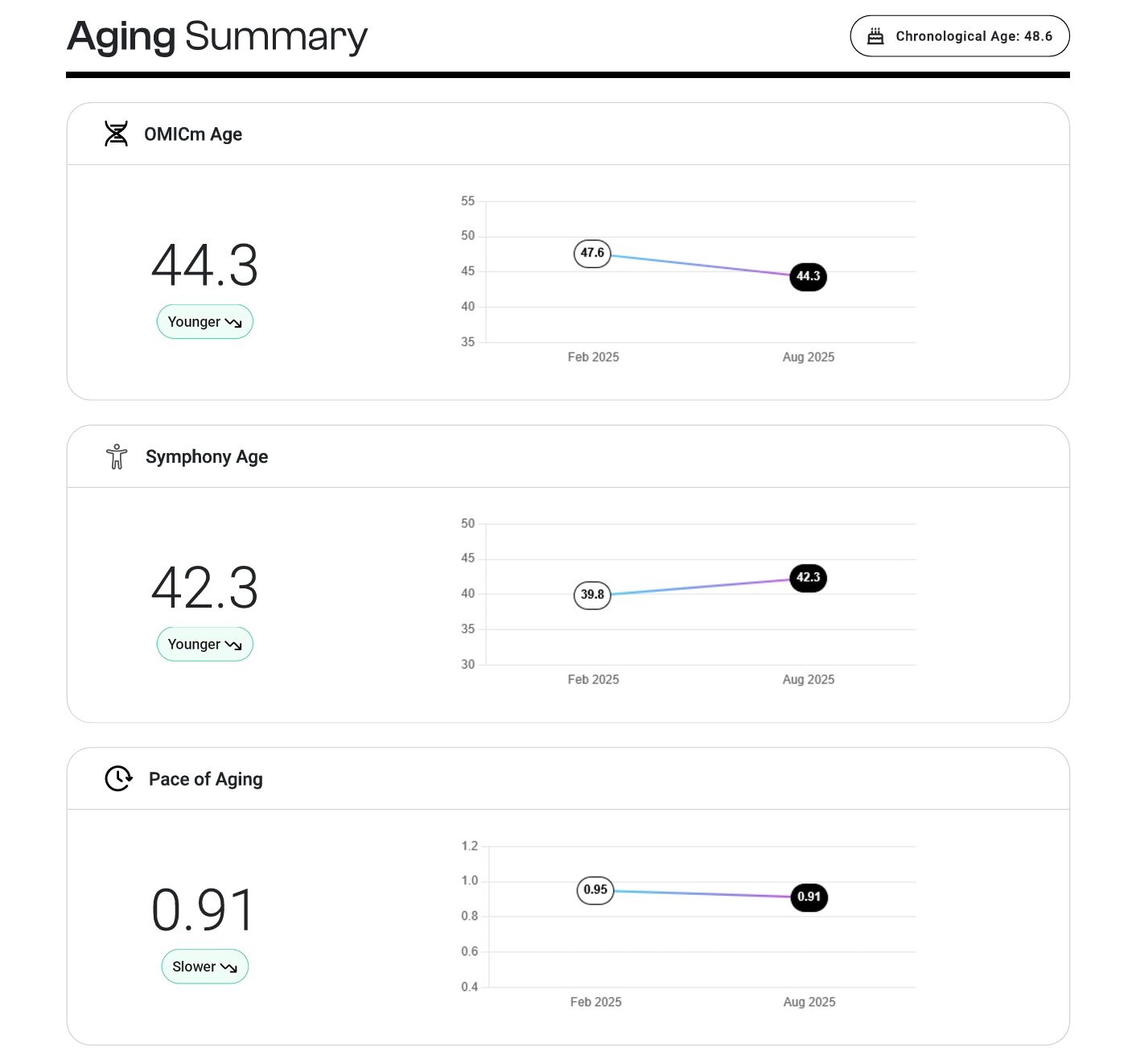Select the 0.91 data point on Pace chart

pyautogui.click(x=809, y=897)
